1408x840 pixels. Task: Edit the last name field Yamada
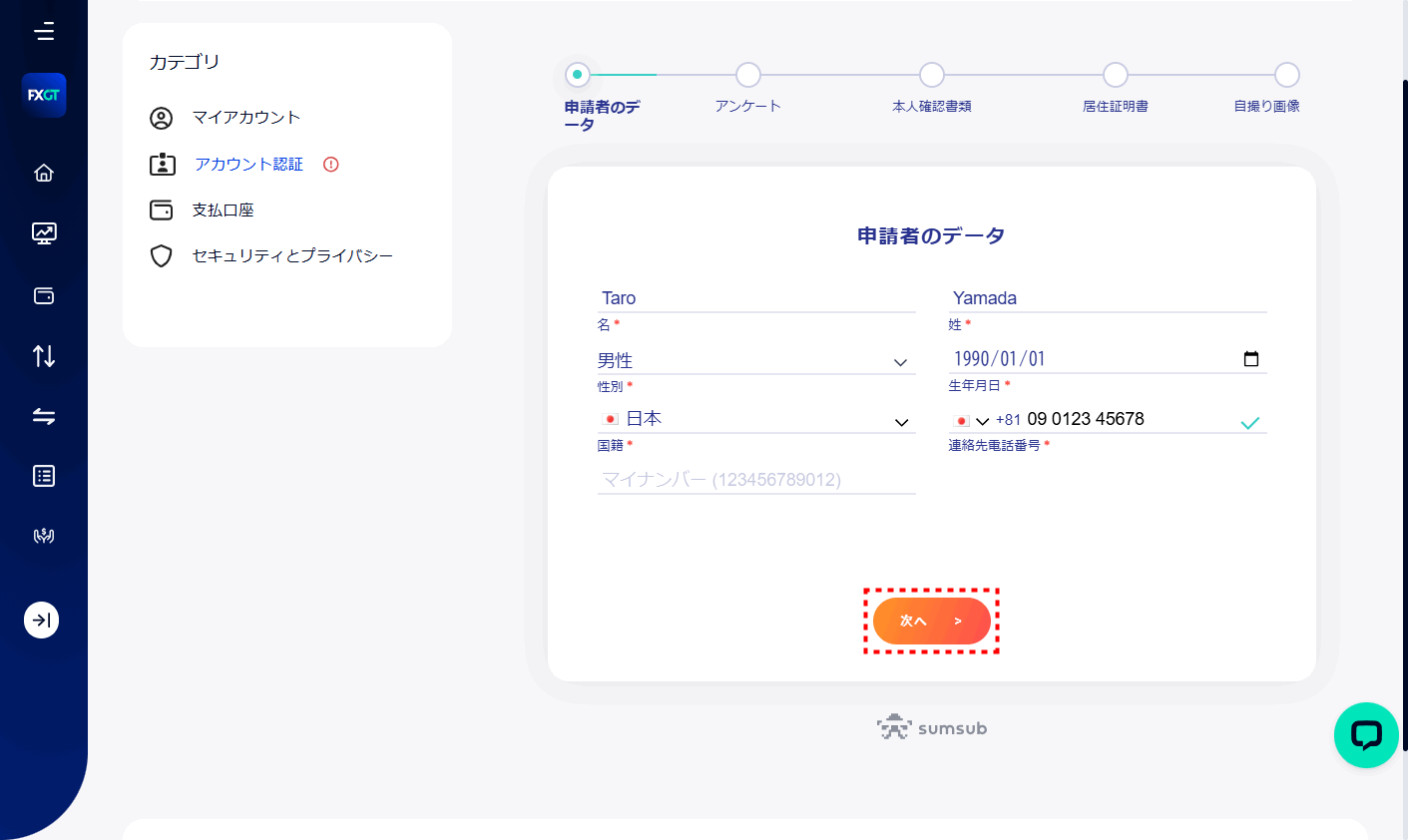point(1108,298)
